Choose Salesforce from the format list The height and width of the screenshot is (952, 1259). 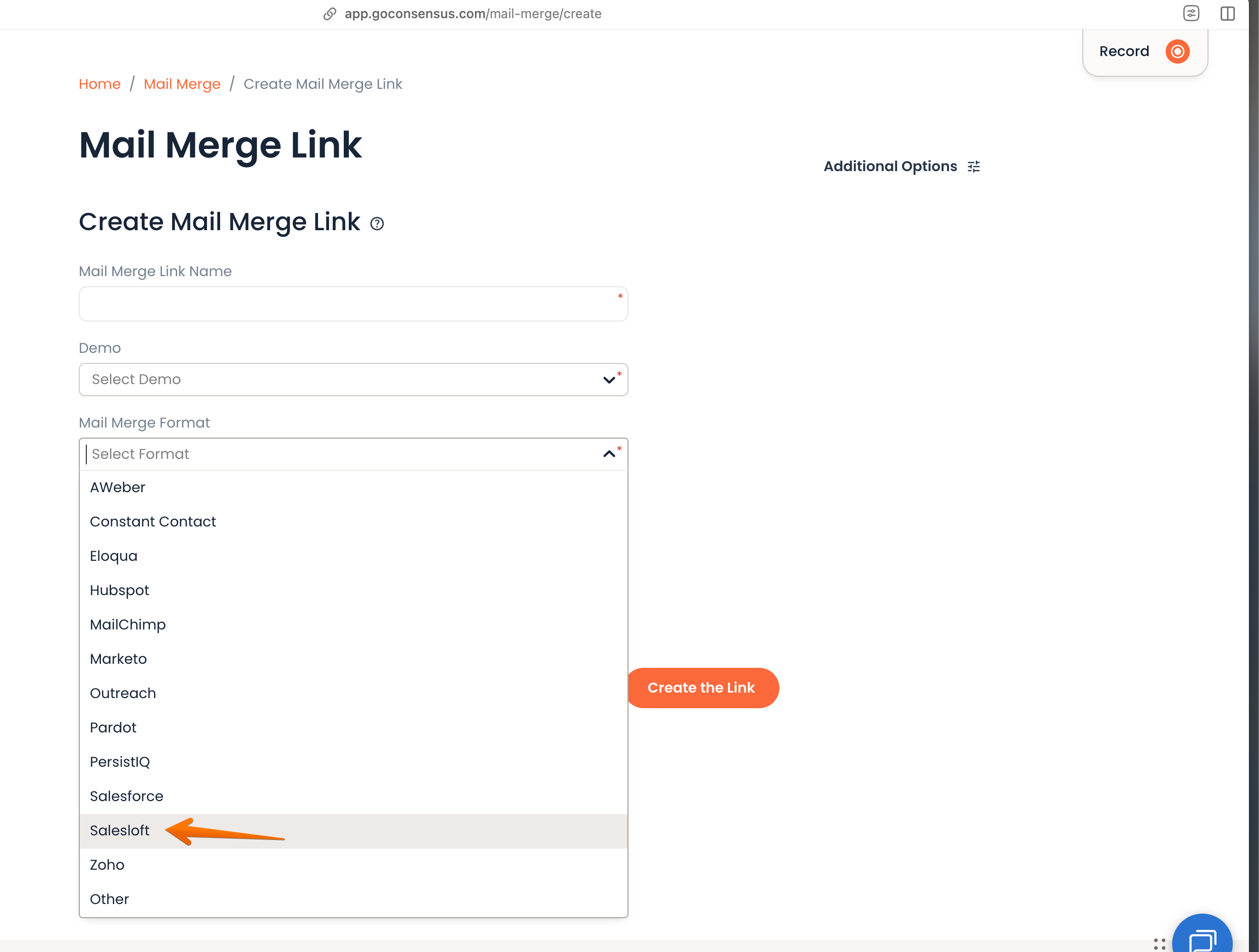click(353, 797)
